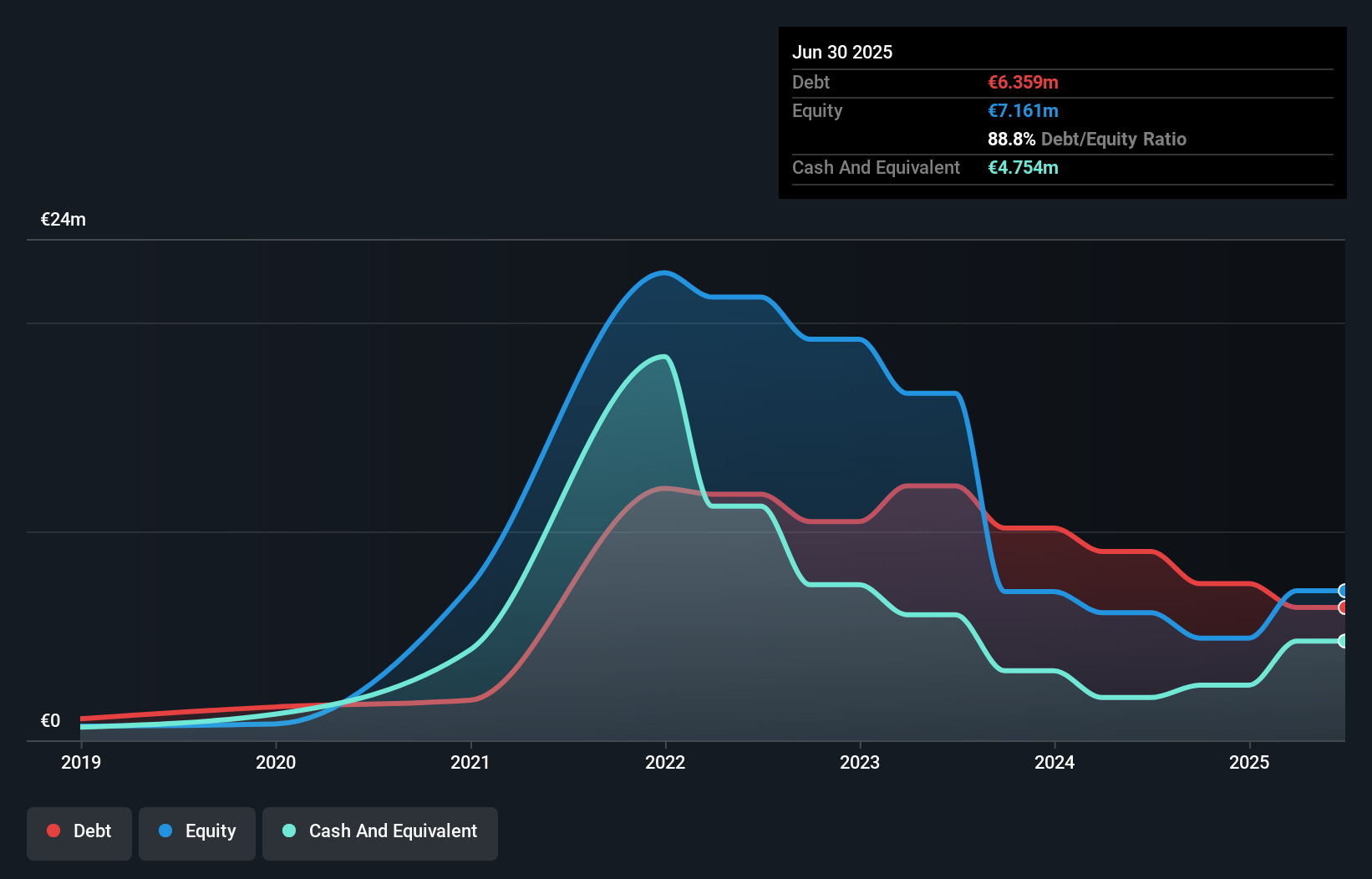1372x879 pixels.
Task: Click the €24m gridline label
Action: point(63,219)
